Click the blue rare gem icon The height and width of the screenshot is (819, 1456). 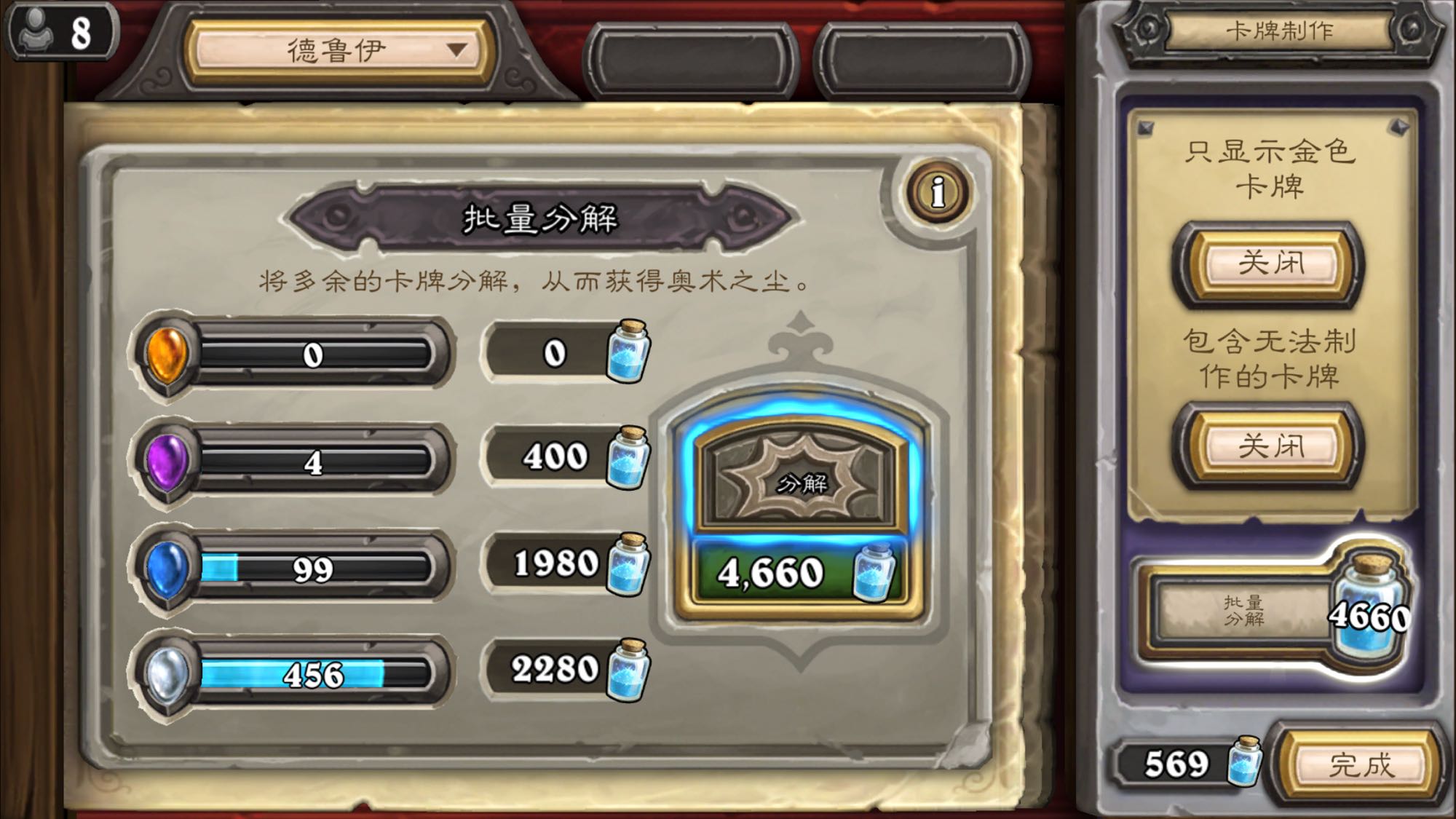[167, 569]
